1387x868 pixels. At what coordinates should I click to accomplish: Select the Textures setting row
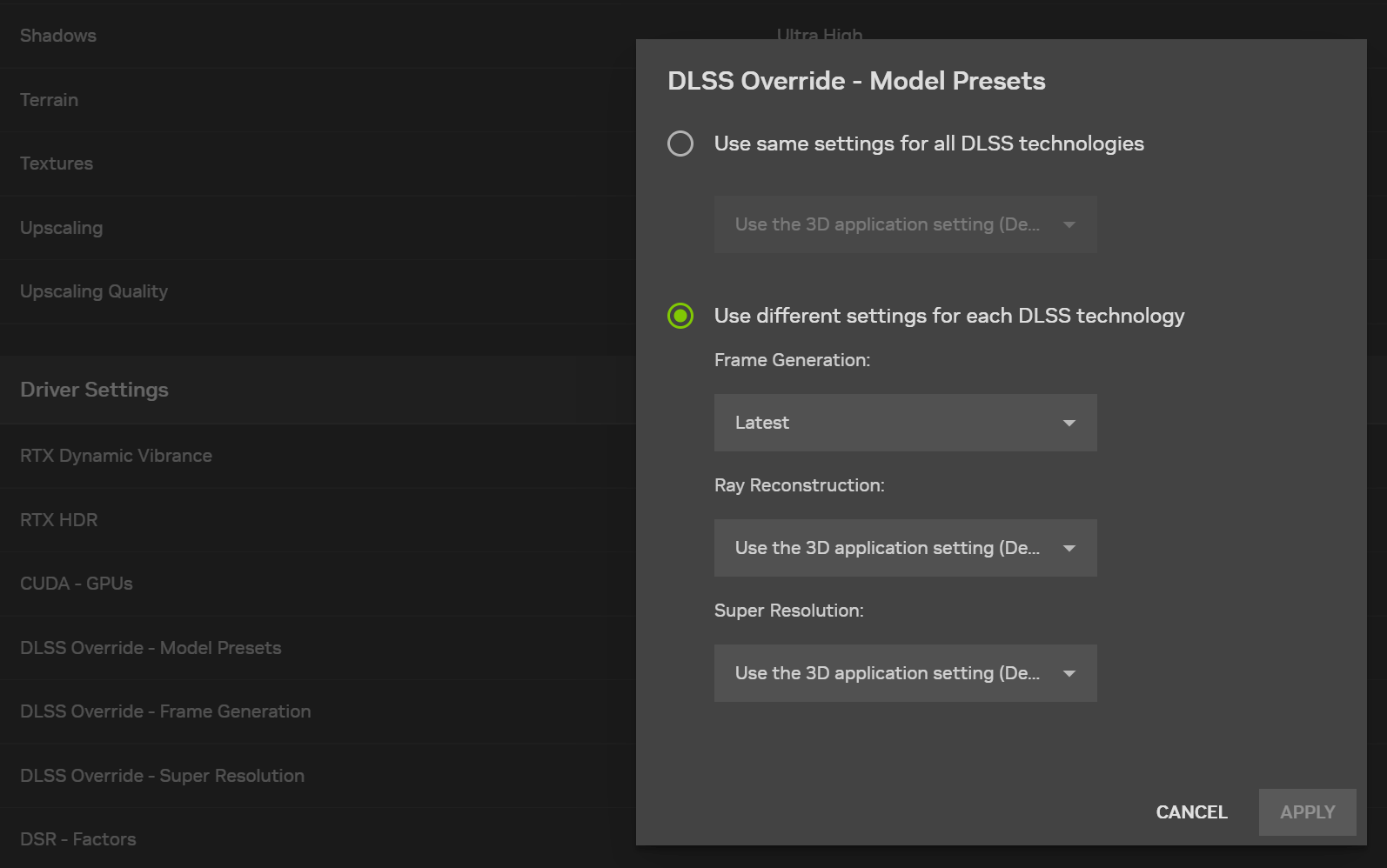[x=57, y=164]
